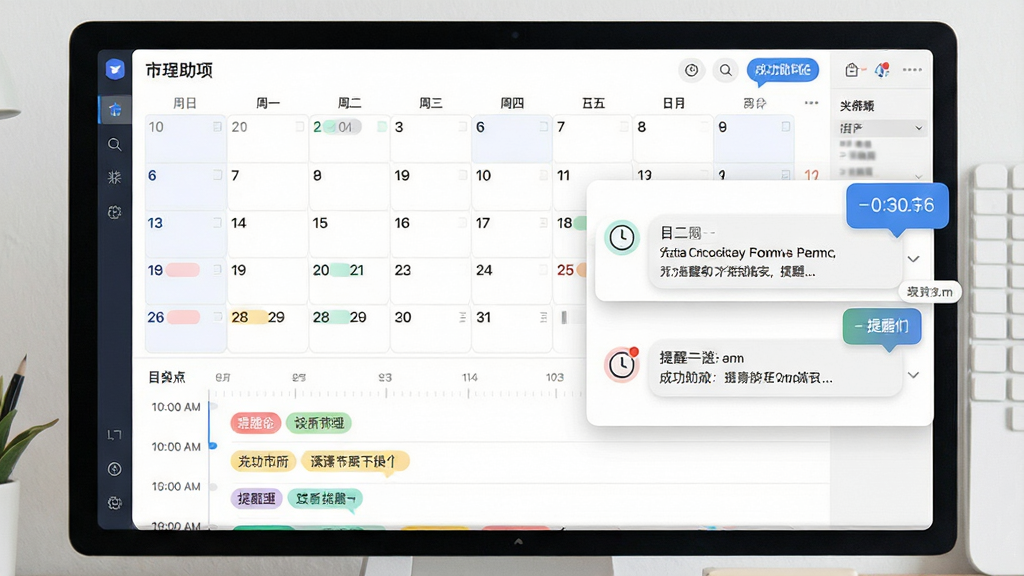The height and width of the screenshot is (576, 1024).
Task: Click the magnifier search button in the header
Action: pyautogui.click(x=726, y=70)
